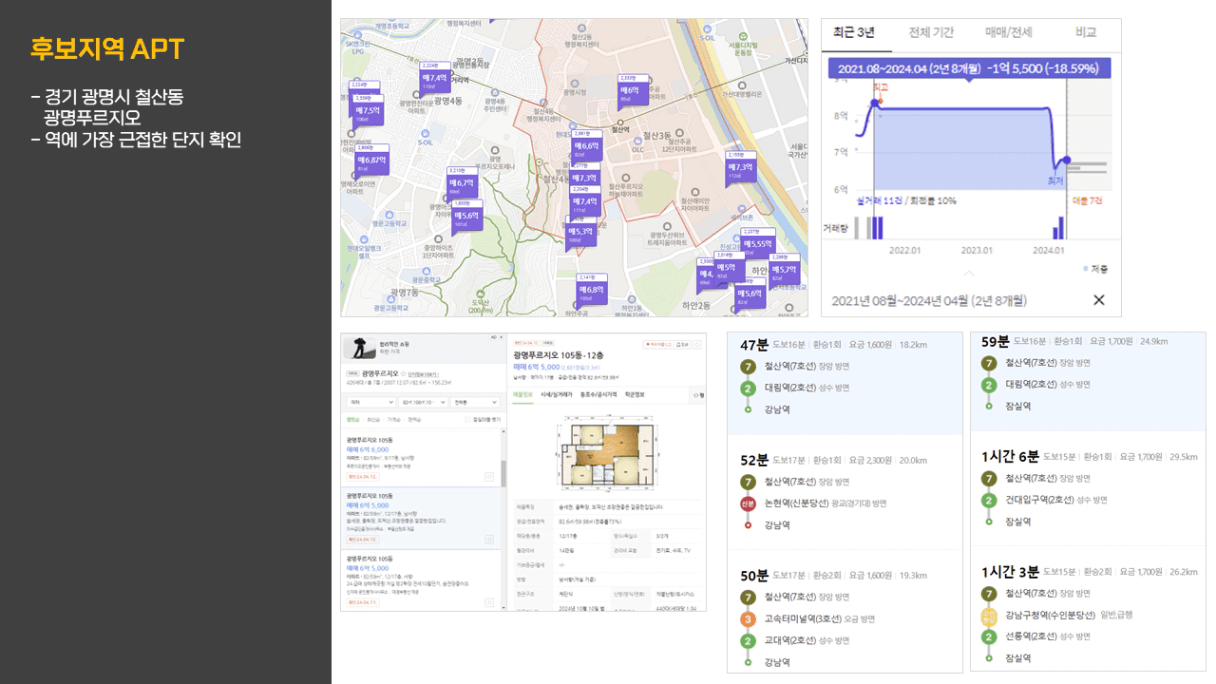
Task: Click the 최저 low point on price chart
Action: pyautogui.click(x=1056, y=168)
